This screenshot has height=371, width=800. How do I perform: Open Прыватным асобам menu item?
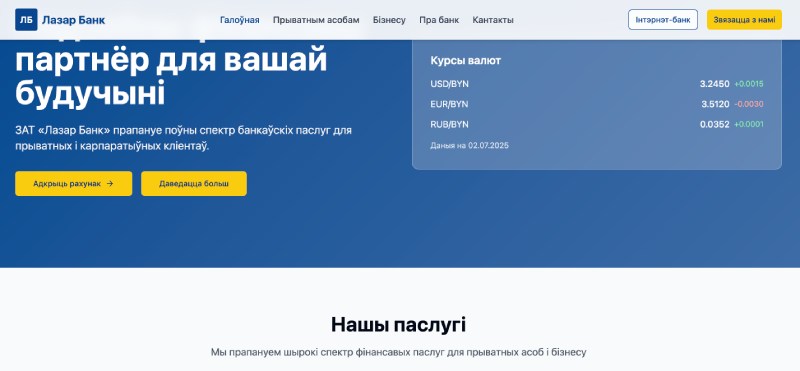click(x=316, y=20)
